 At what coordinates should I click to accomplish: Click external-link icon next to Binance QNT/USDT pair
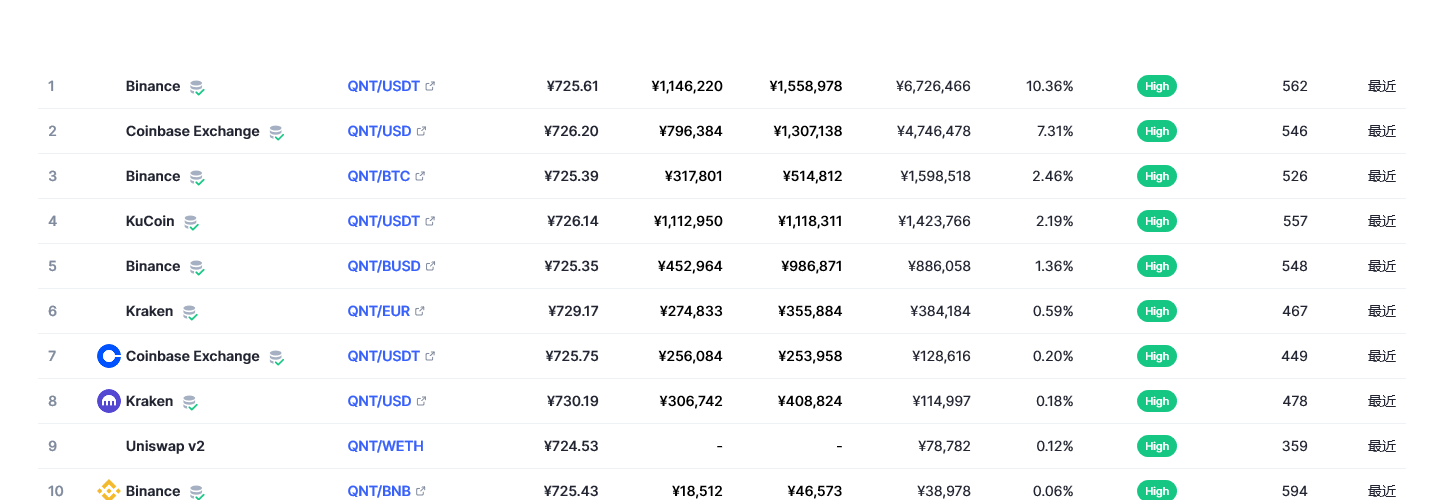pos(430,86)
